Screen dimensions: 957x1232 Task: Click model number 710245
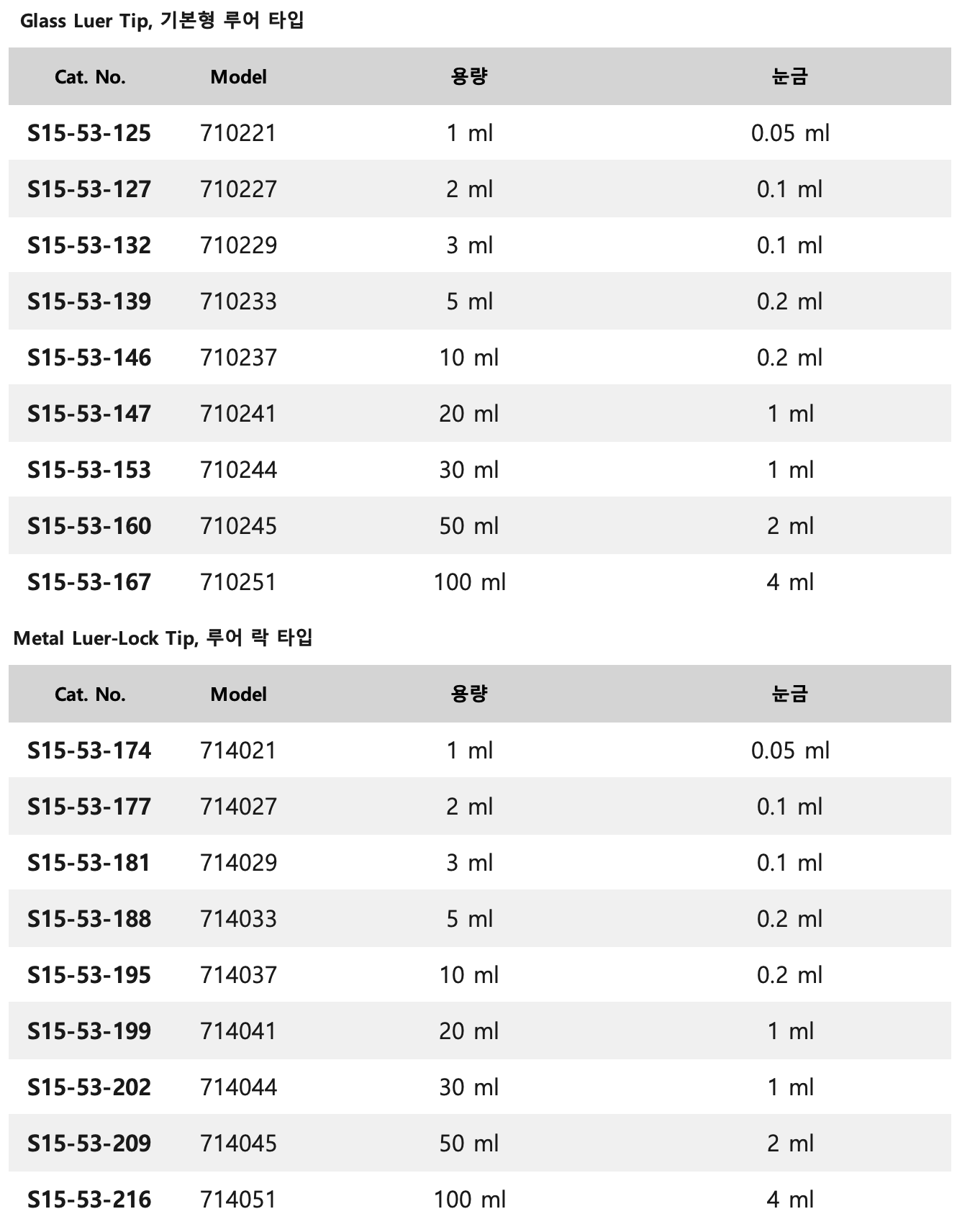238,526
